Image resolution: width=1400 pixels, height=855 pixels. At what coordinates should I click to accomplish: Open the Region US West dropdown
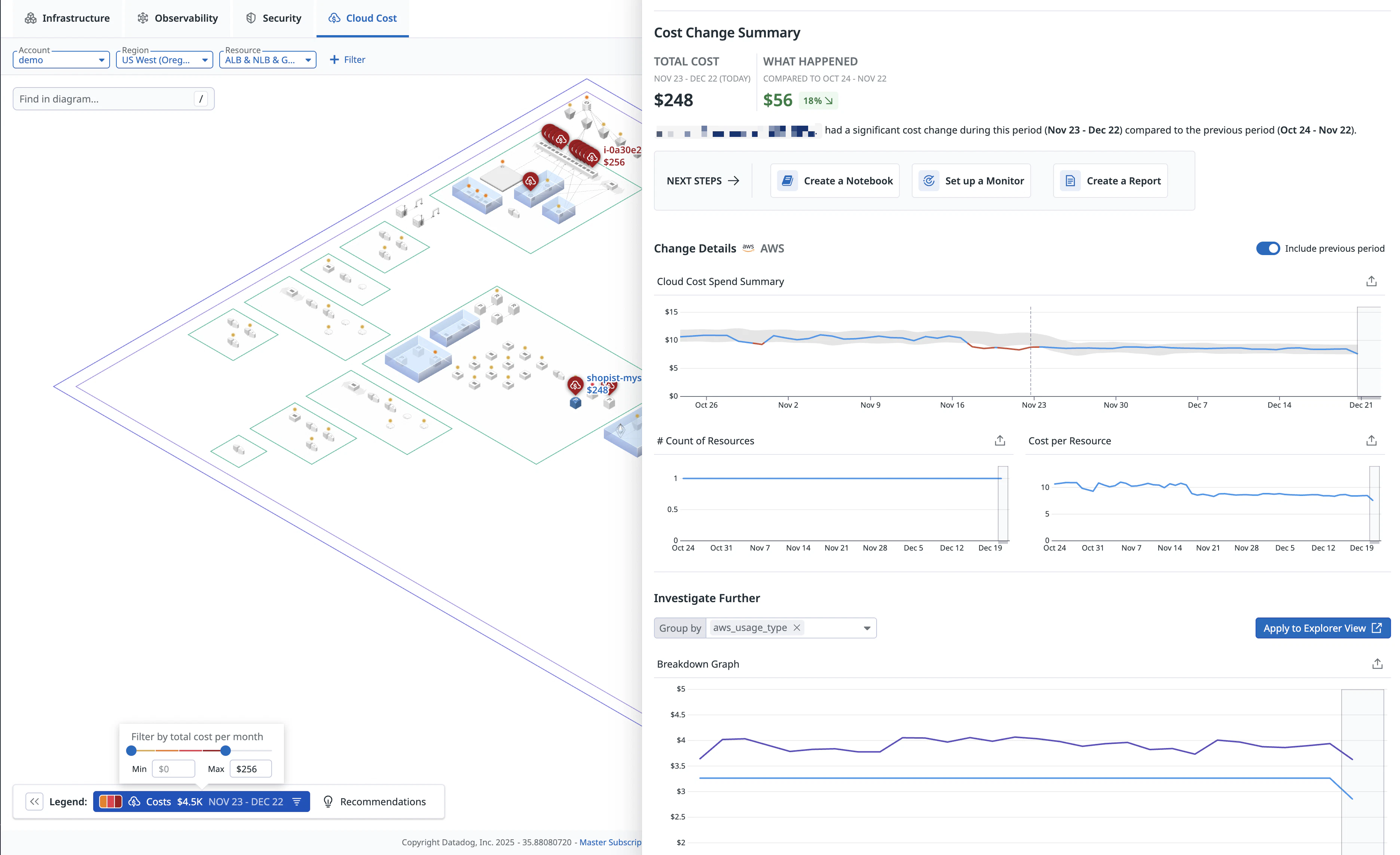pos(164,59)
